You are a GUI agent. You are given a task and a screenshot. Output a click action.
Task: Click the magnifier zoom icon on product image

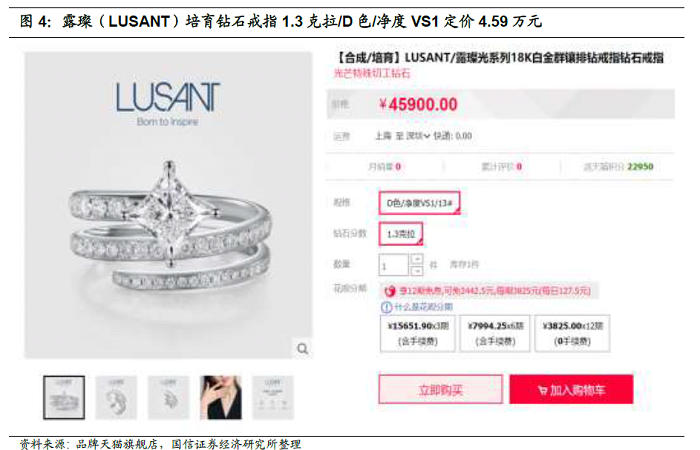tap(302, 349)
